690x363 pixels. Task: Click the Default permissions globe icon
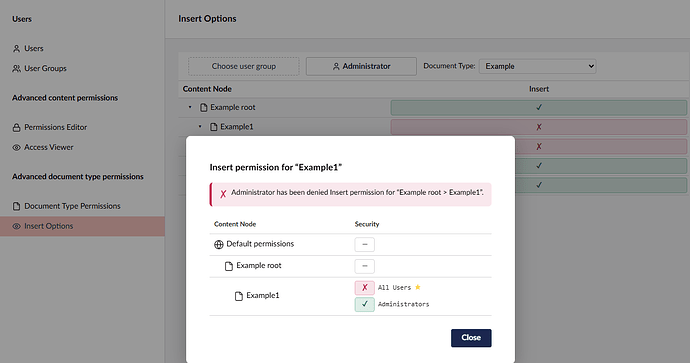tap(219, 245)
